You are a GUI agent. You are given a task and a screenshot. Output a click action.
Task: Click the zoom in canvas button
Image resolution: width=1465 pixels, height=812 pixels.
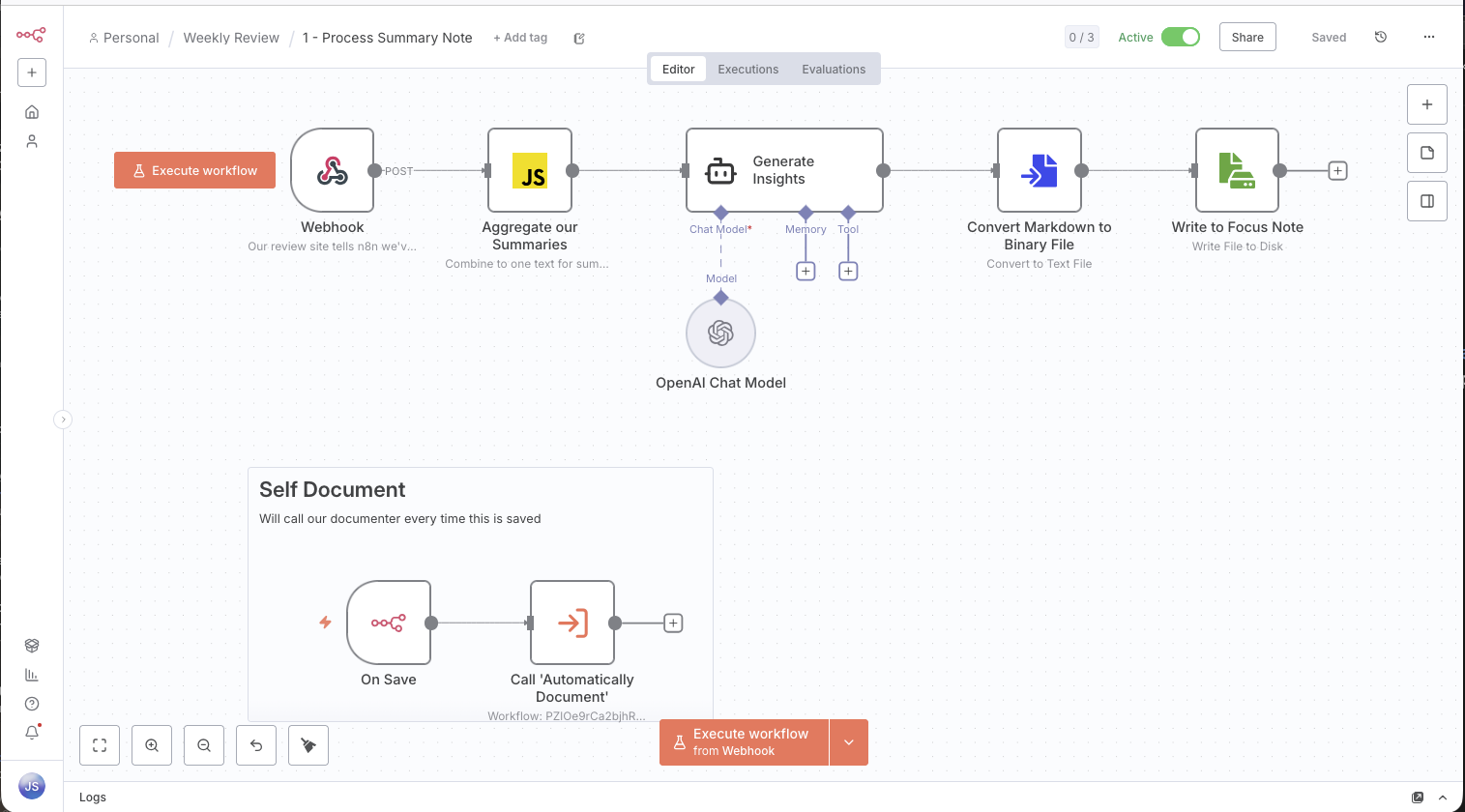click(x=152, y=745)
